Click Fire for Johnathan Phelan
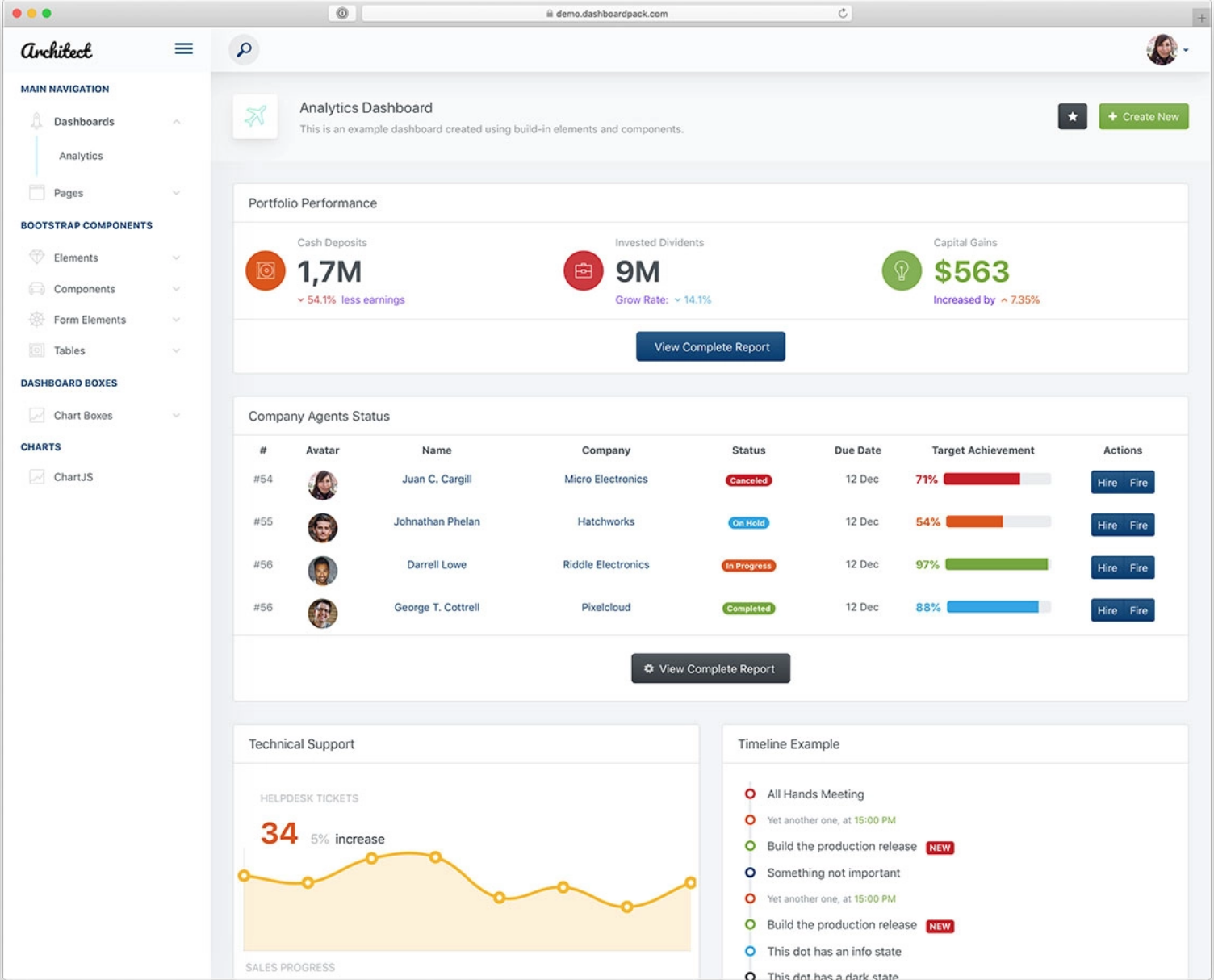 click(1139, 526)
